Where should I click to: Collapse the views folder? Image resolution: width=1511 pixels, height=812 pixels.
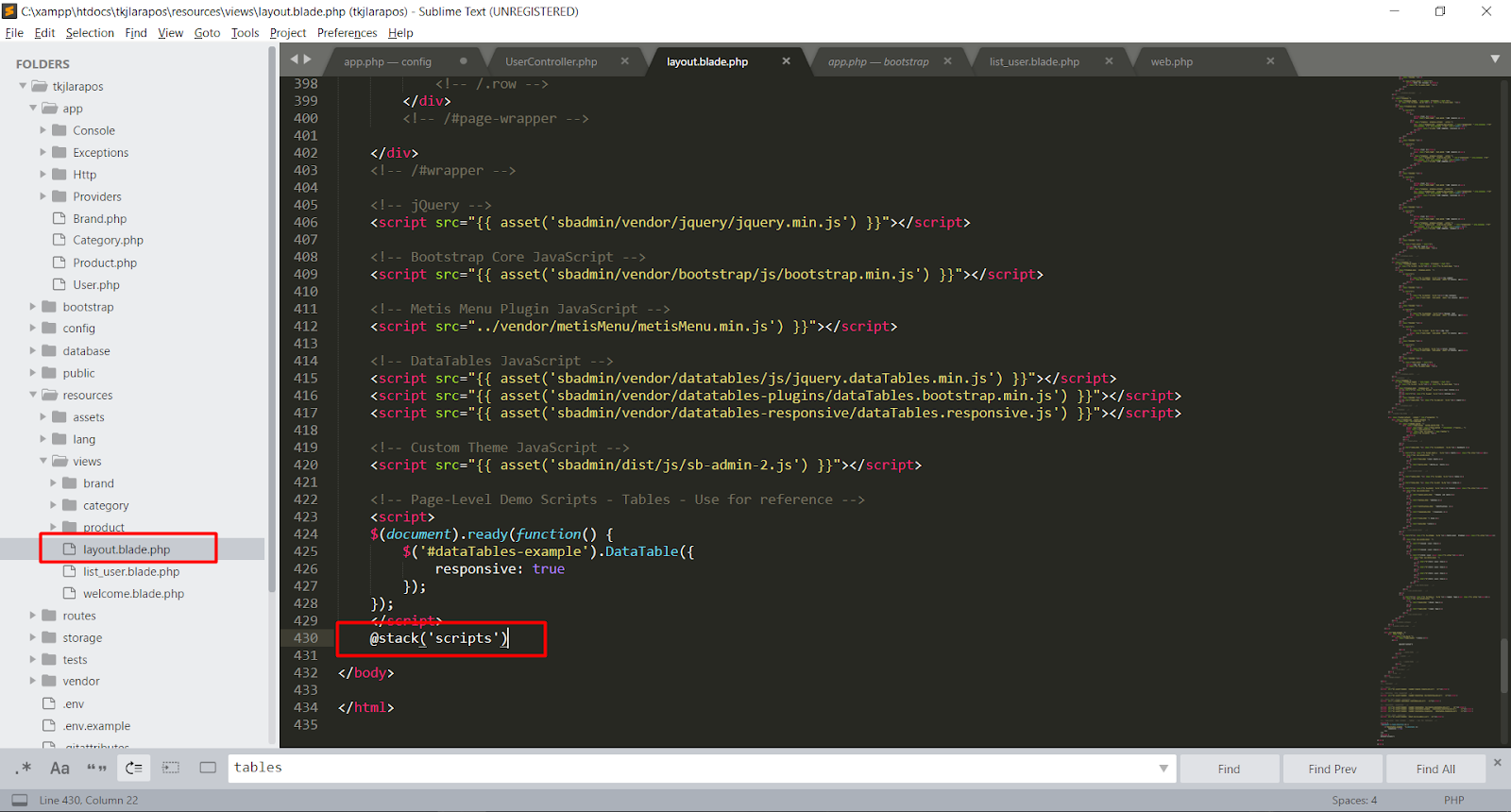(x=43, y=461)
